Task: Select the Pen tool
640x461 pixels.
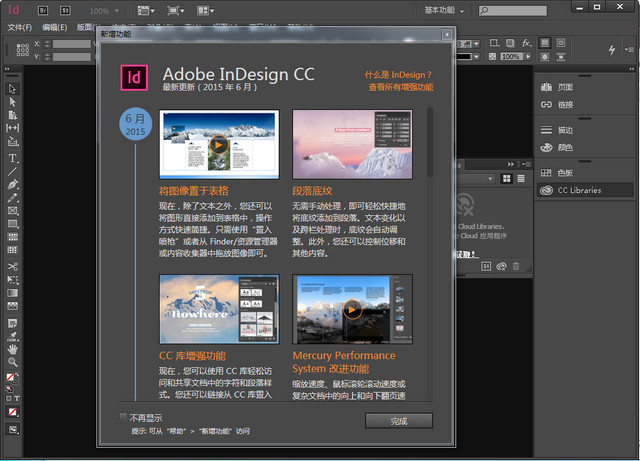Action: [x=13, y=185]
